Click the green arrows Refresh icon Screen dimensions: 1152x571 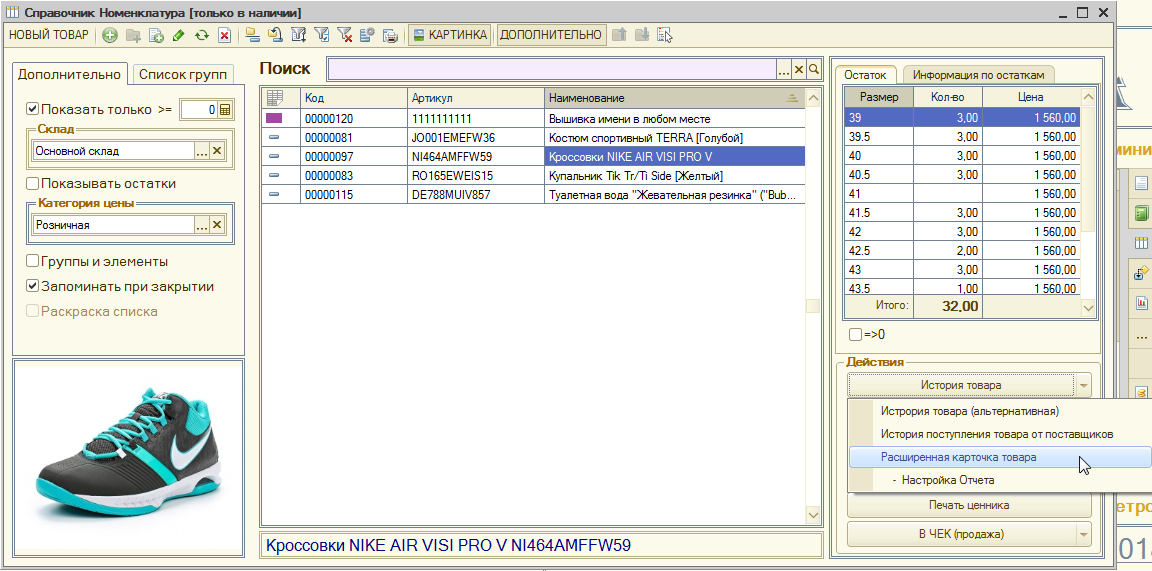click(x=201, y=35)
